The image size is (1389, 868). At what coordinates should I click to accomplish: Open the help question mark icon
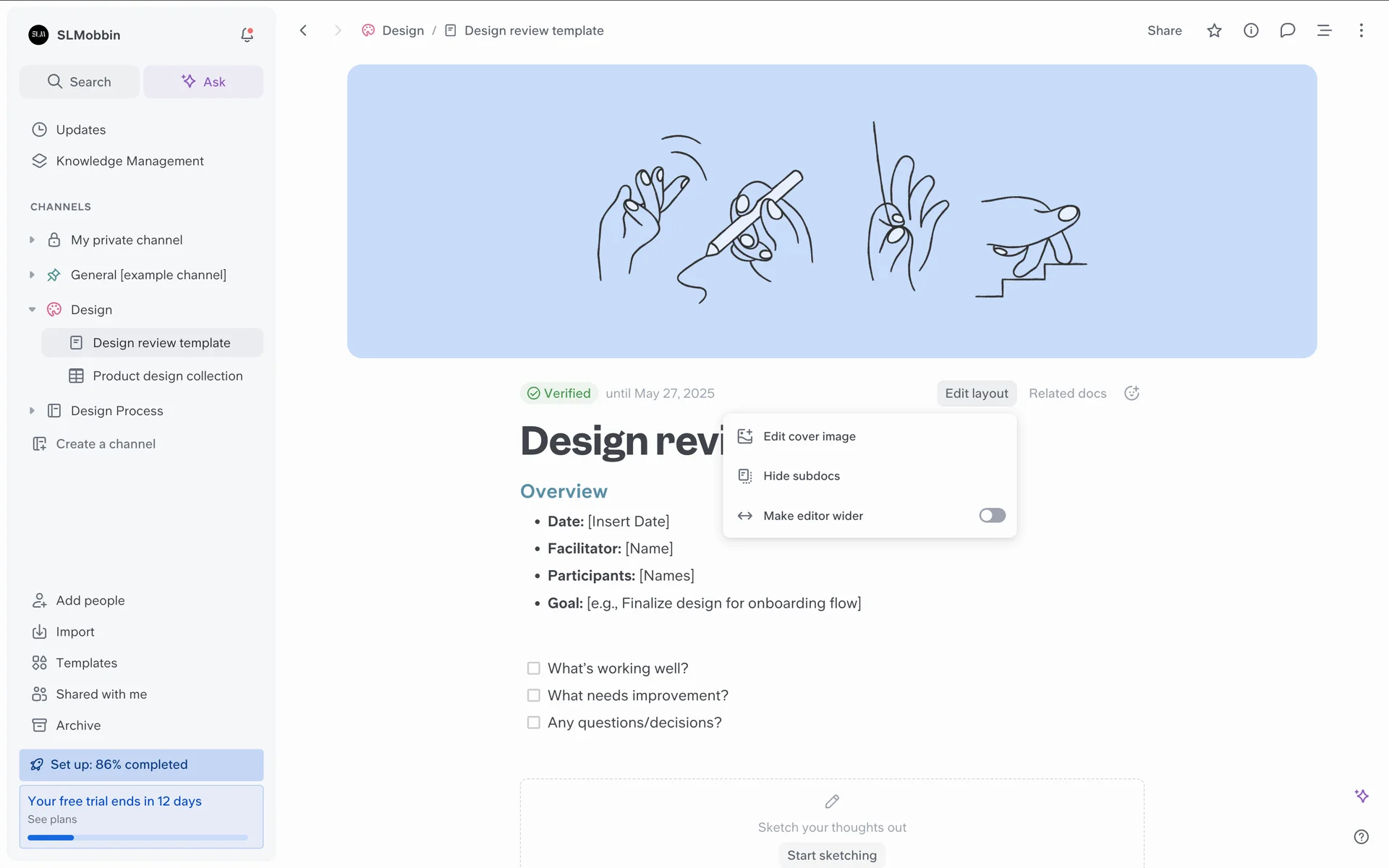point(1361,836)
